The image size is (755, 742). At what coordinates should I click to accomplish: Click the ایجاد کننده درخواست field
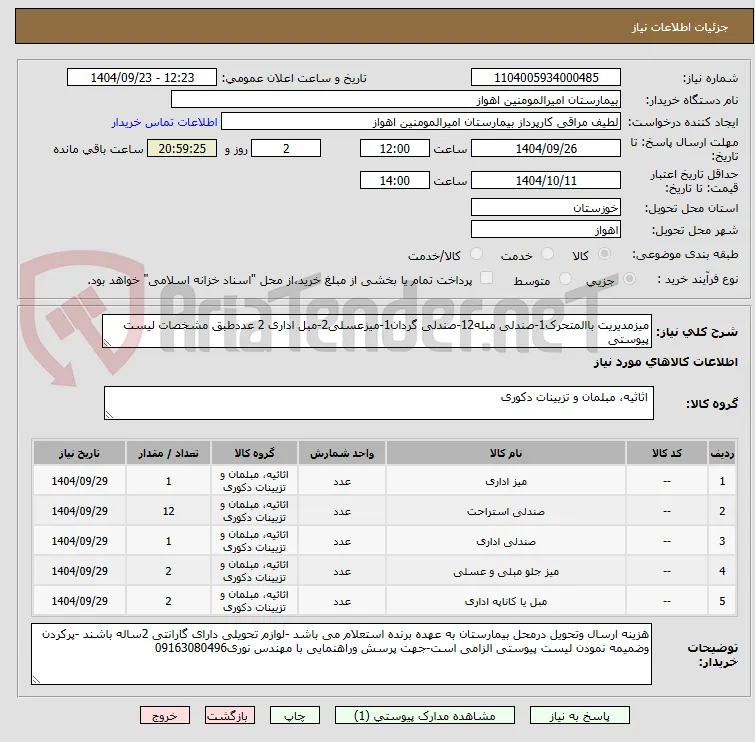[x=420, y=122]
